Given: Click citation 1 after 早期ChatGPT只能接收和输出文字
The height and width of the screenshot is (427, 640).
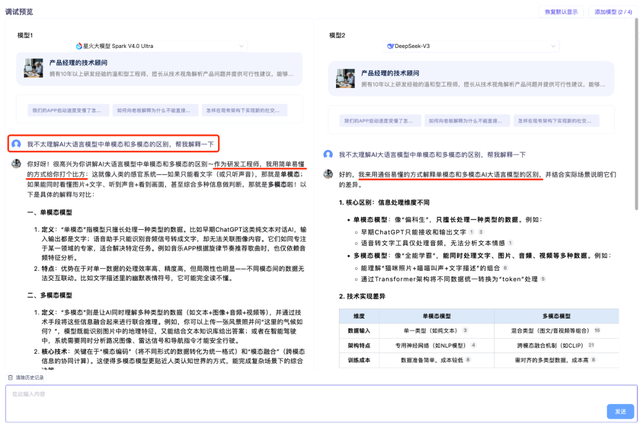Looking at the screenshot, I should [x=471, y=232].
